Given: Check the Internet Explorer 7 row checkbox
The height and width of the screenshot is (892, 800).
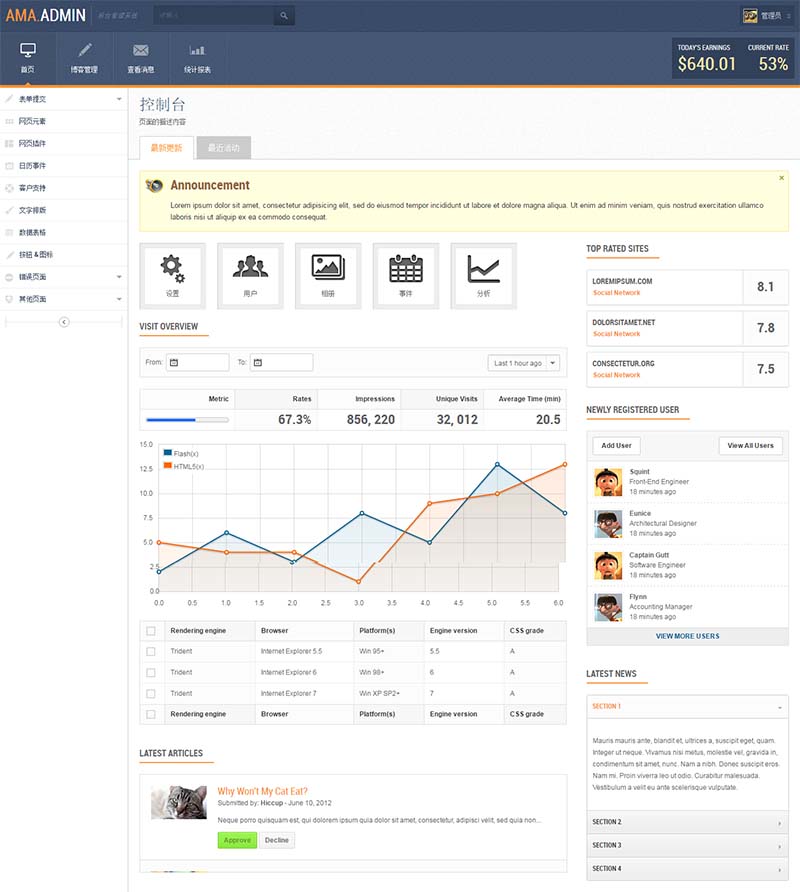Looking at the screenshot, I should (151, 693).
